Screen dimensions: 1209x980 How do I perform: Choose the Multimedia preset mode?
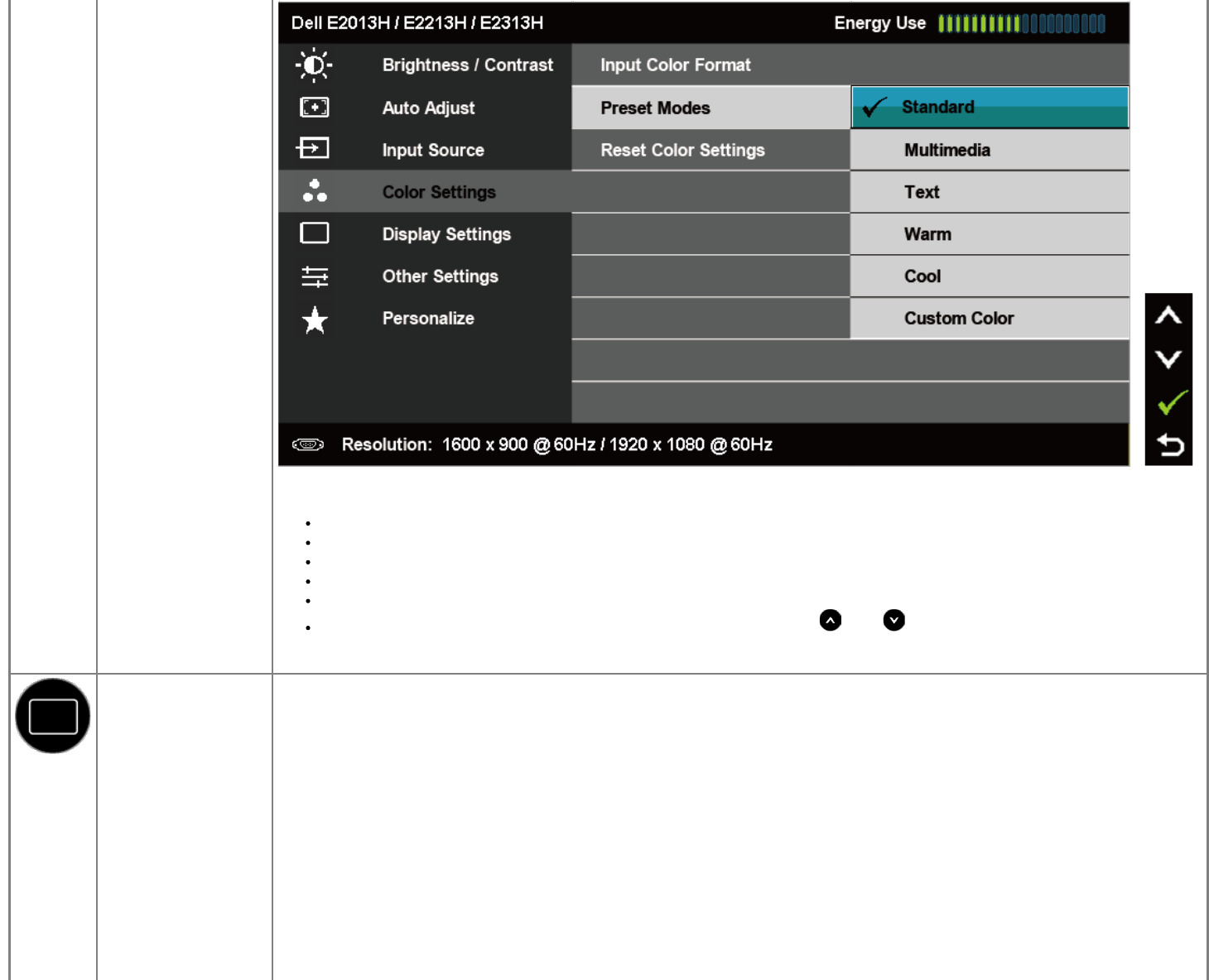(x=990, y=150)
